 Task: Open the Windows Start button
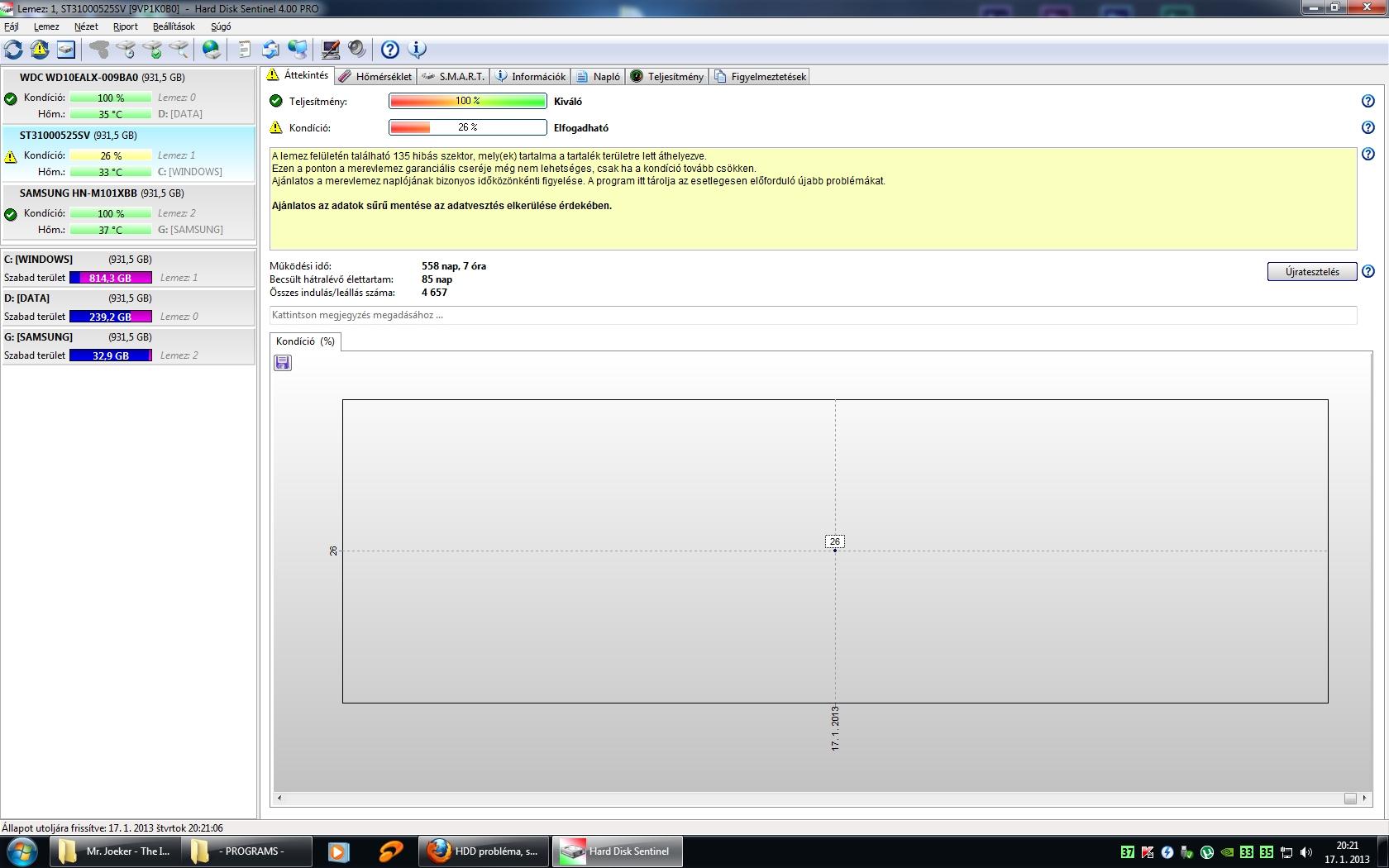pyautogui.click(x=22, y=851)
